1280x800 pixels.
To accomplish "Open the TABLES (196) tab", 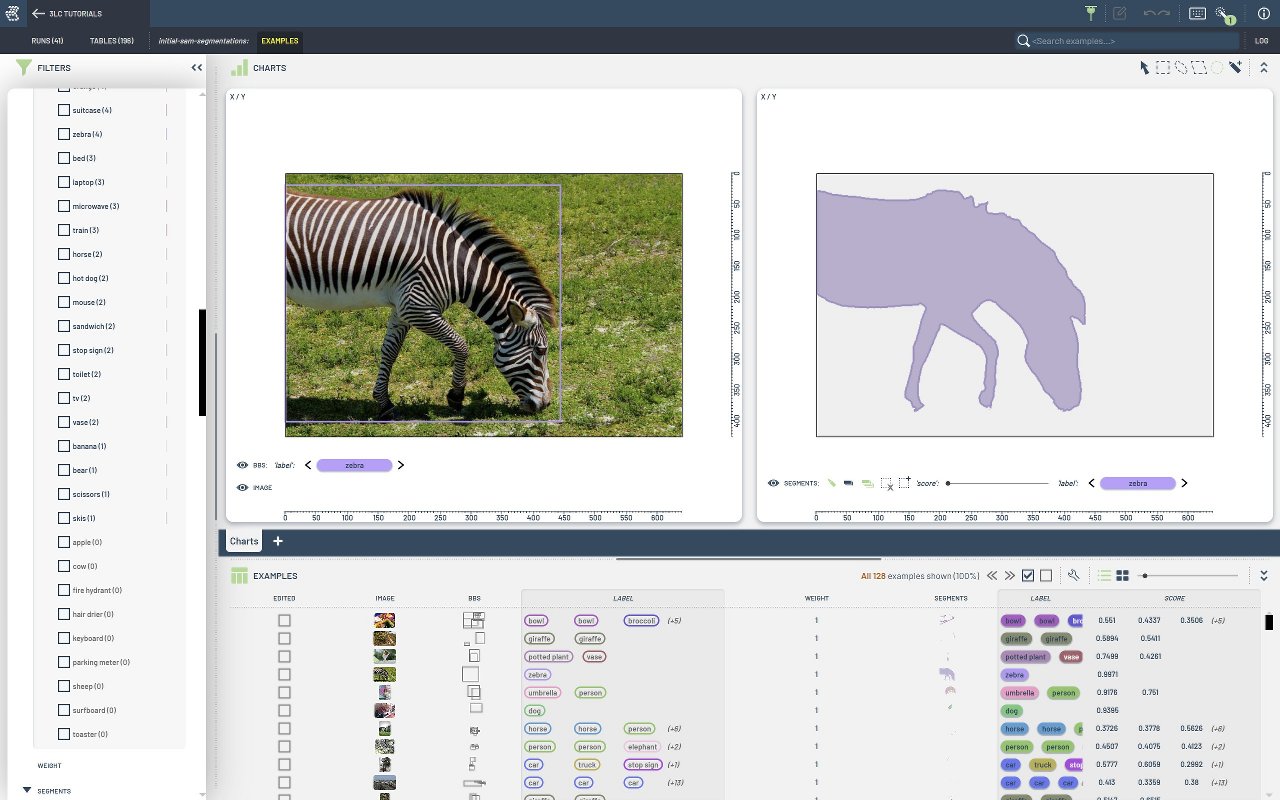I will click(x=112, y=41).
